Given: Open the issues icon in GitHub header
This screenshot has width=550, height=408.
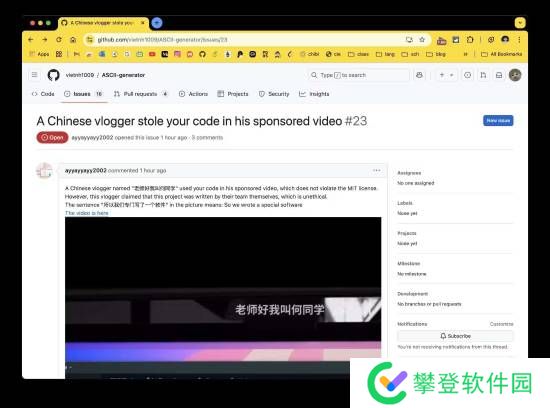Looking at the screenshot, I should click(467, 75).
